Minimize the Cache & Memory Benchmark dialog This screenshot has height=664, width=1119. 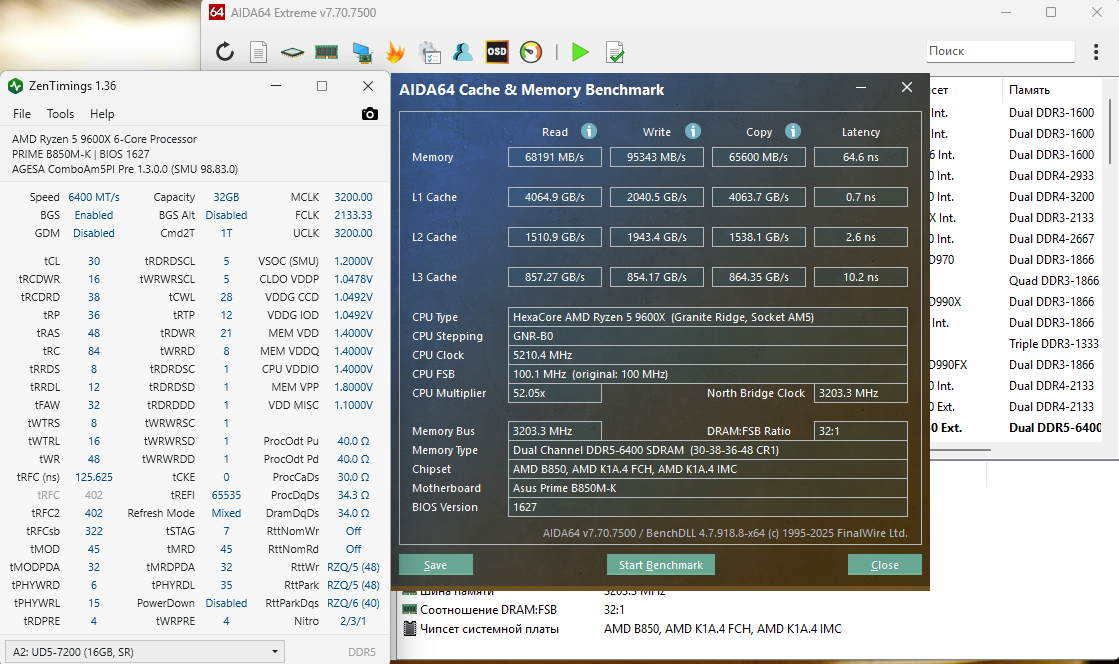(x=861, y=88)
